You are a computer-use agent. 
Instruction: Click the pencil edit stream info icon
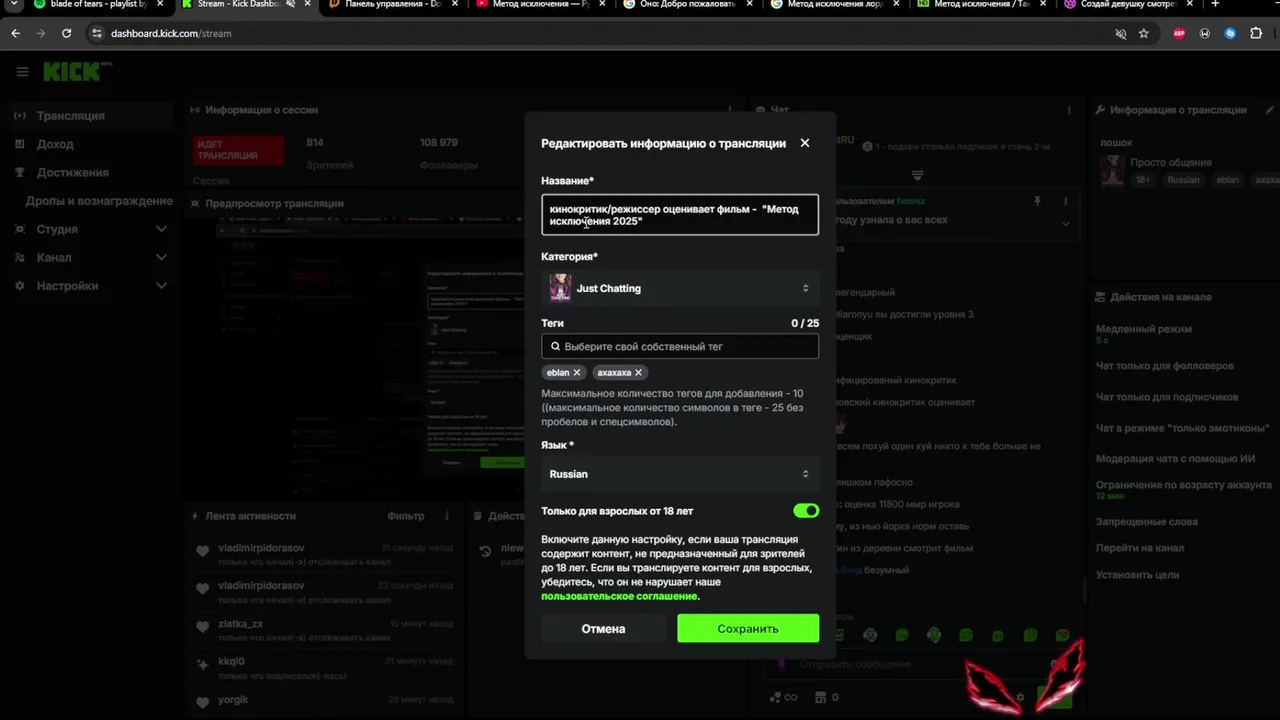click(1270, 110)
